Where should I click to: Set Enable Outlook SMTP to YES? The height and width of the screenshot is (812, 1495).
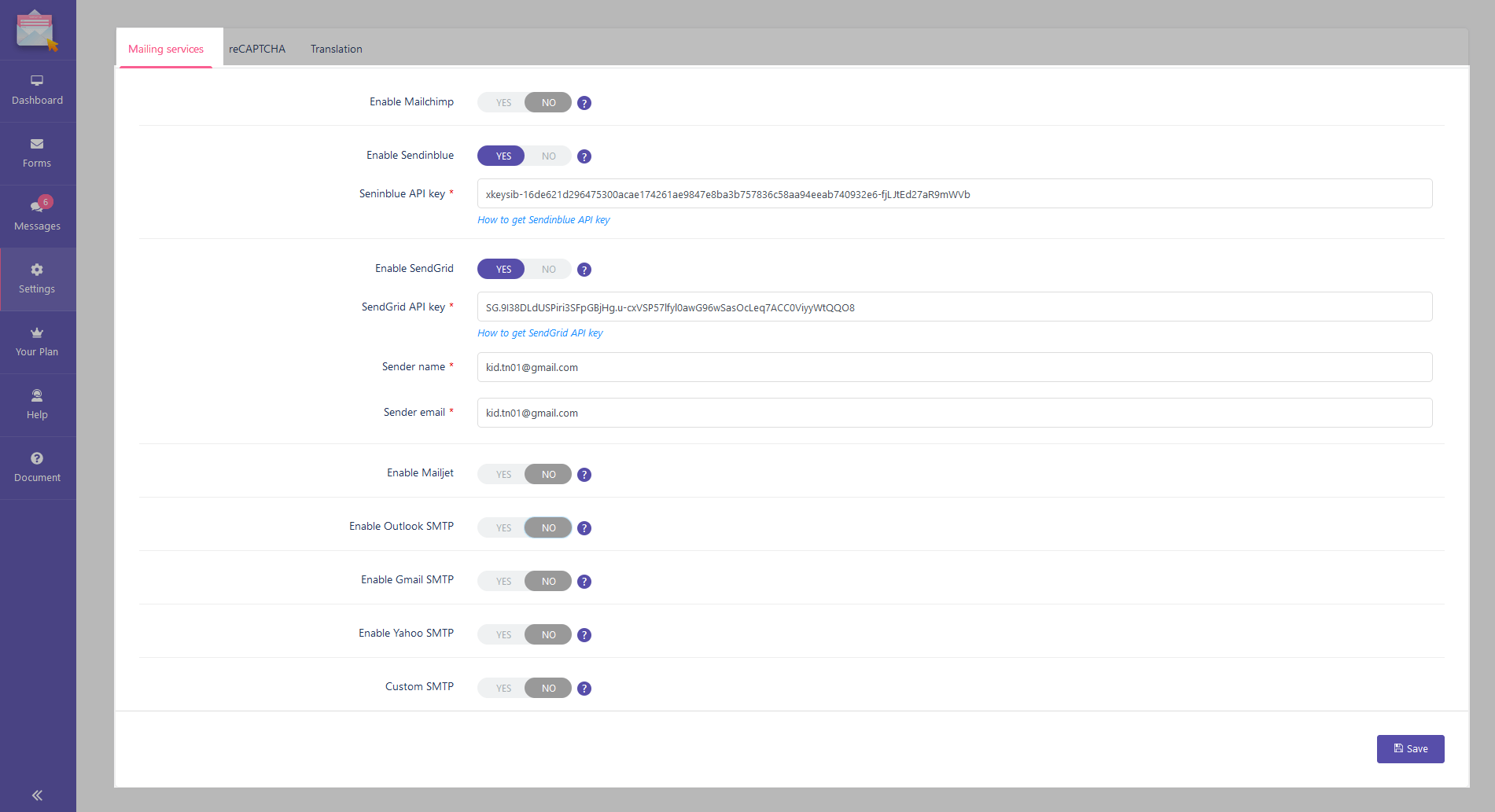pyautogui.click(x=503, y=528)
